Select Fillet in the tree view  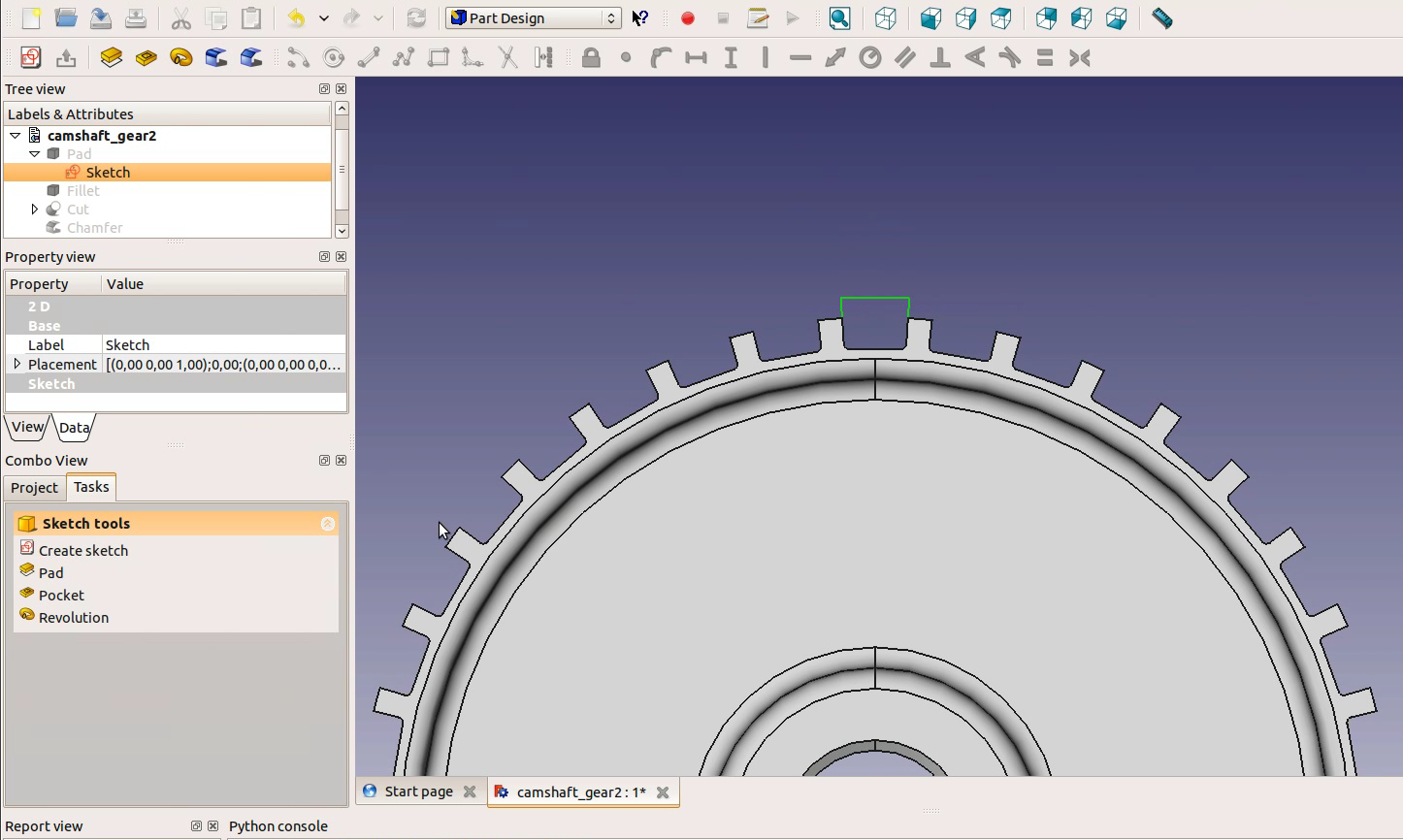pos(83,191)
